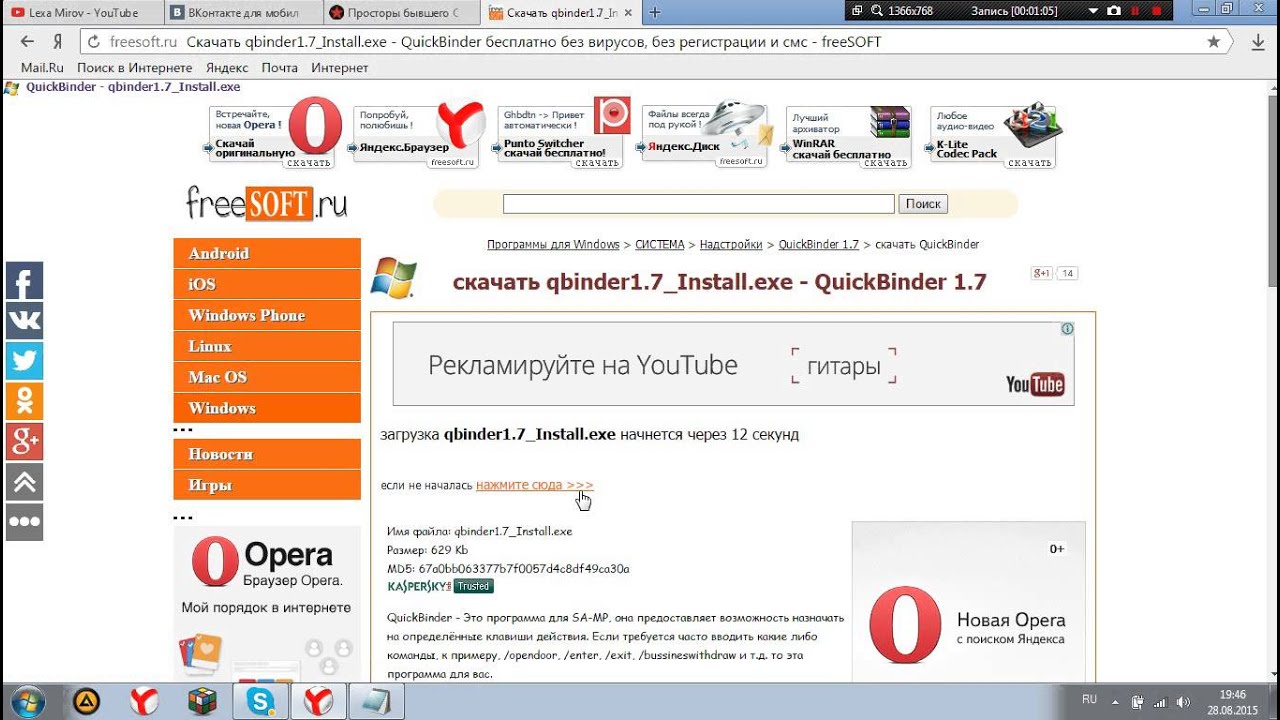Click the freeSOFT.ru logo
The width and height of the screenshot is (1280, 720).
pos(267,203)
